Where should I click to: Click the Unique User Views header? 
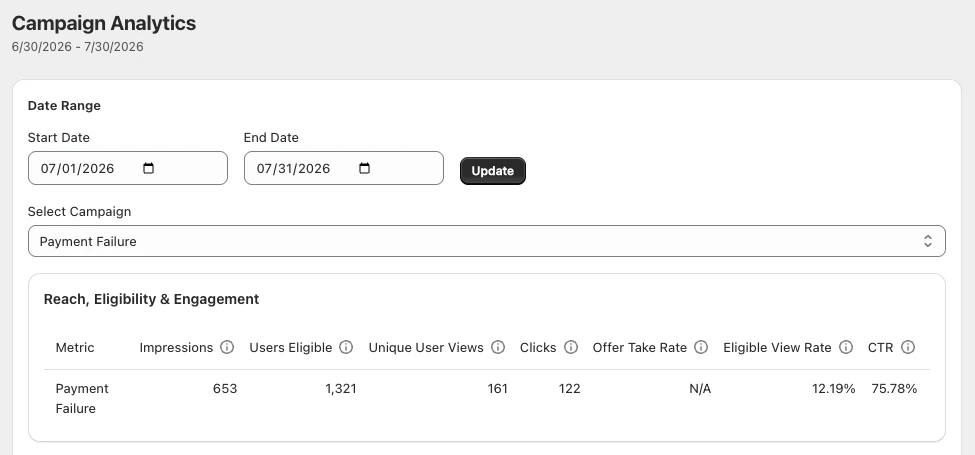[426, 347]
